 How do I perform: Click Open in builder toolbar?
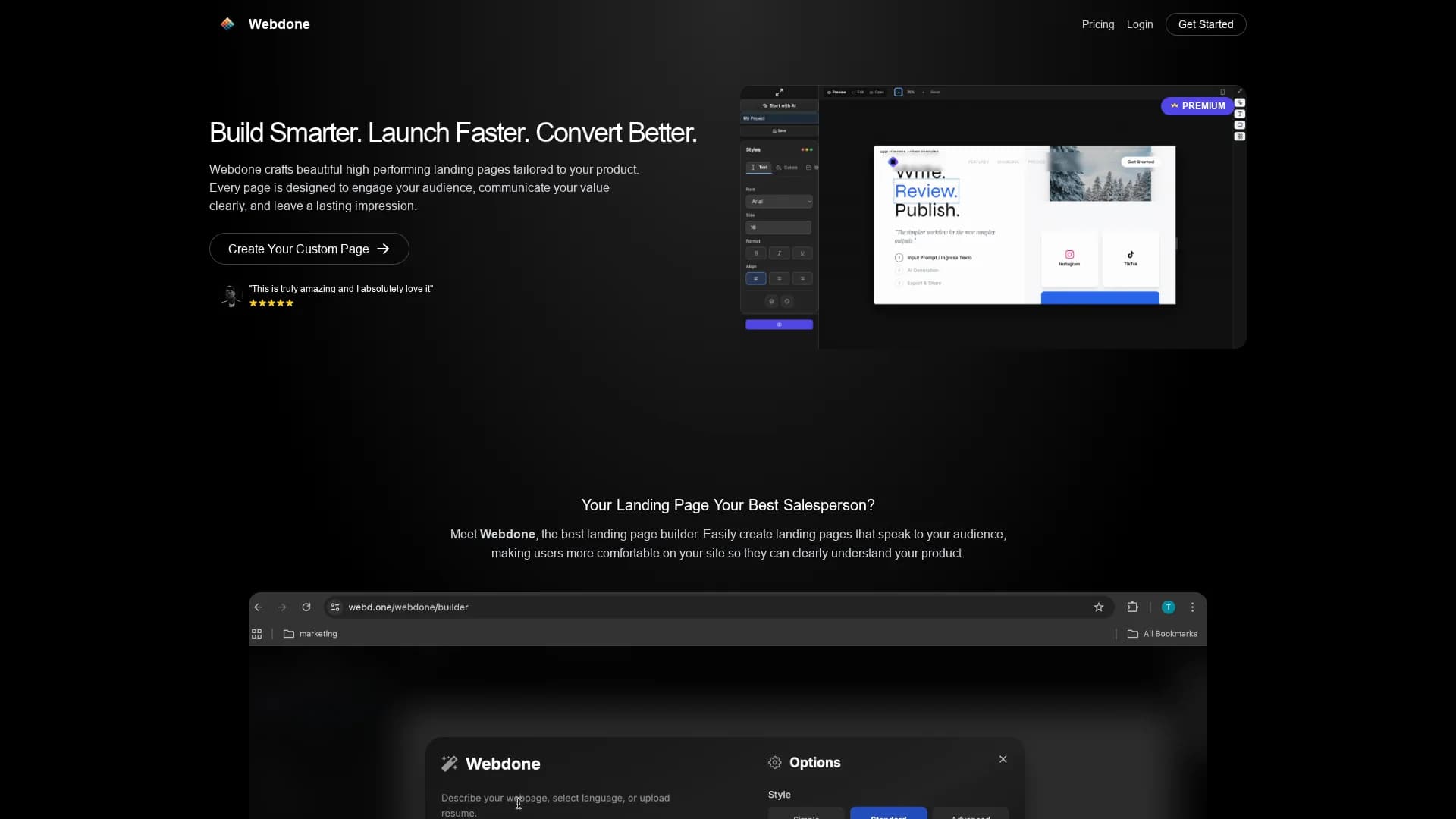877,92
